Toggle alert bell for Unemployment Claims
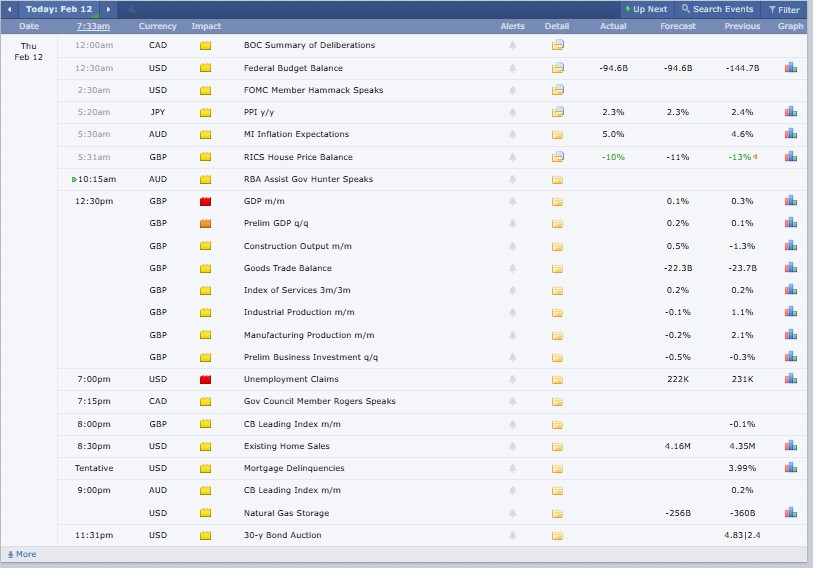Viewport: 813px width, 568px height. click(x=512, y=379)
